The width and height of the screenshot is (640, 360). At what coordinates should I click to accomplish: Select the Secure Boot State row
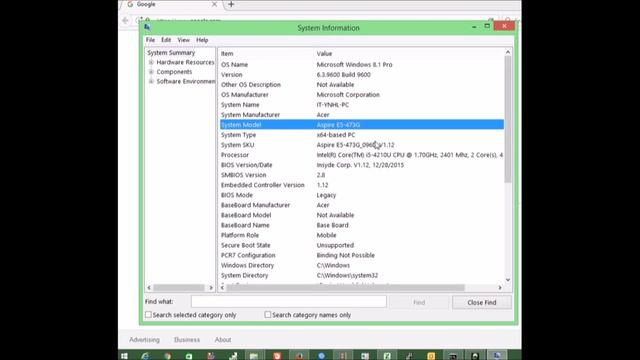click(362, 245)
